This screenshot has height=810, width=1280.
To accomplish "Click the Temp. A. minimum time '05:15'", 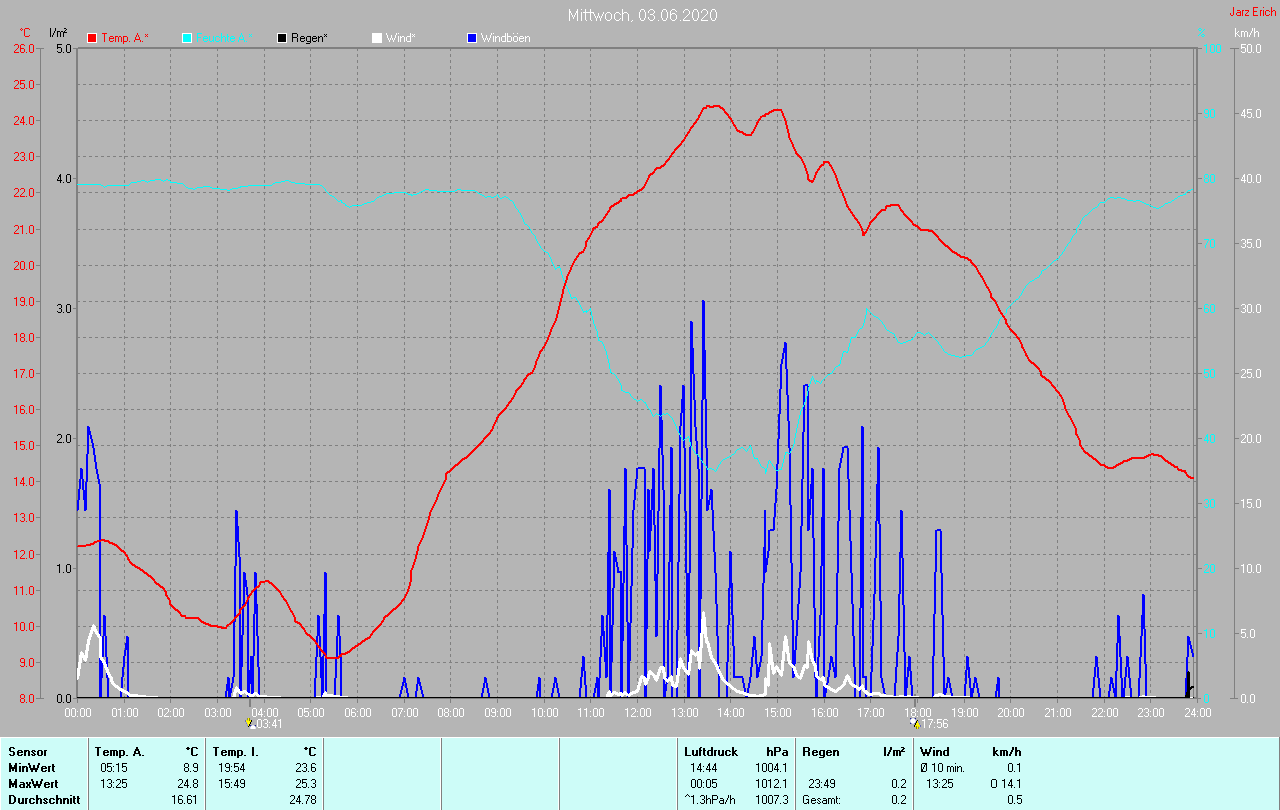I will 113,767.
